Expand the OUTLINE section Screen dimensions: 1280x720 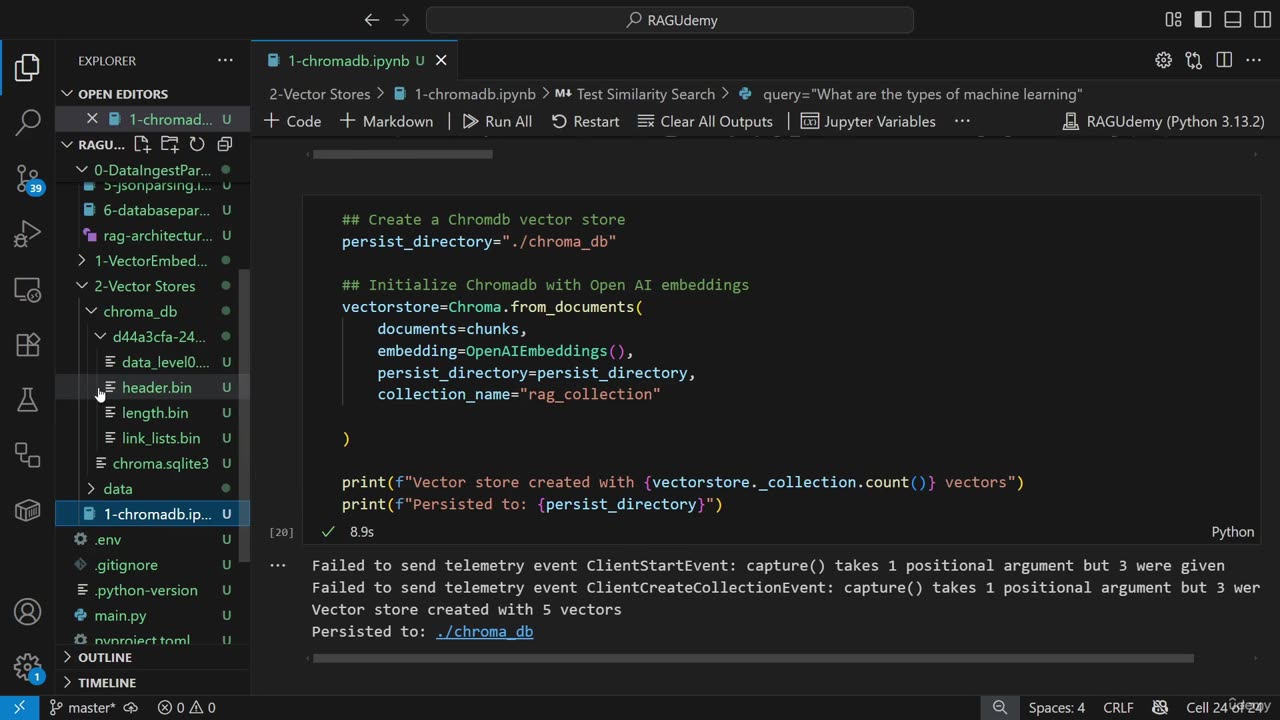pos(105,657)
